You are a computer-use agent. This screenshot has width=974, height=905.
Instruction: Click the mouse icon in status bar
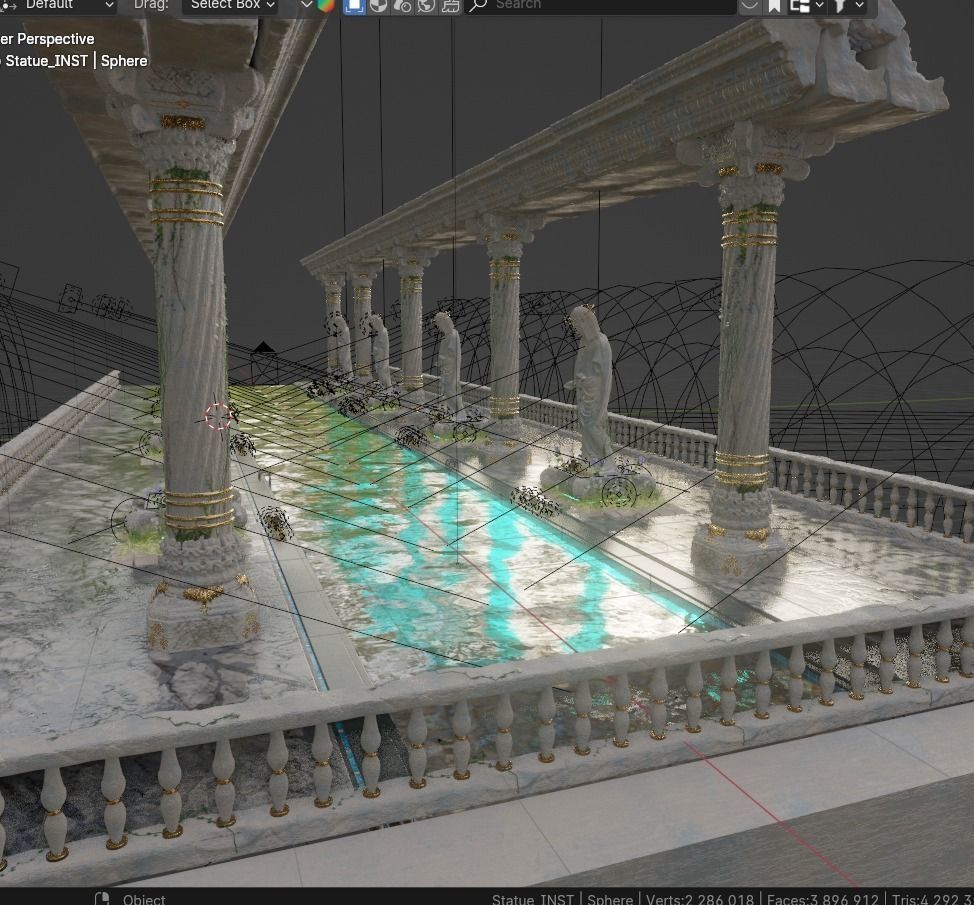coord(102,899)
